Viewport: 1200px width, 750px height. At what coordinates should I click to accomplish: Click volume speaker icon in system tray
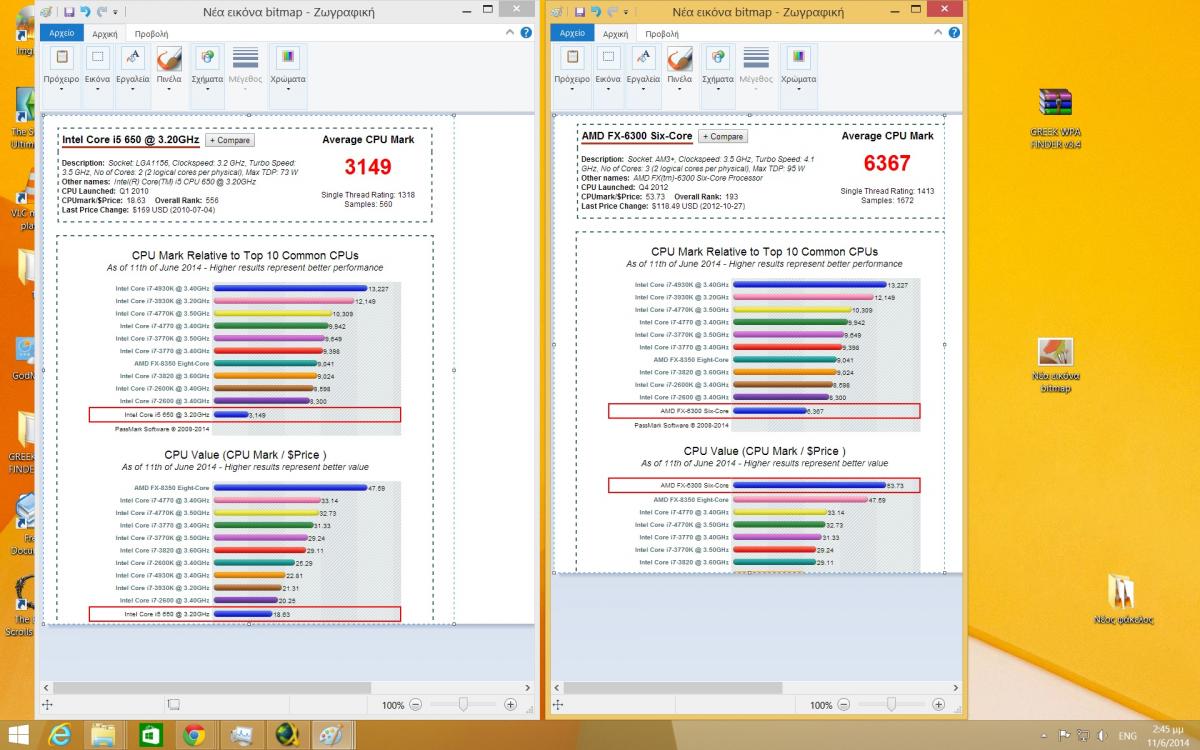click(x=1102, y=735)
